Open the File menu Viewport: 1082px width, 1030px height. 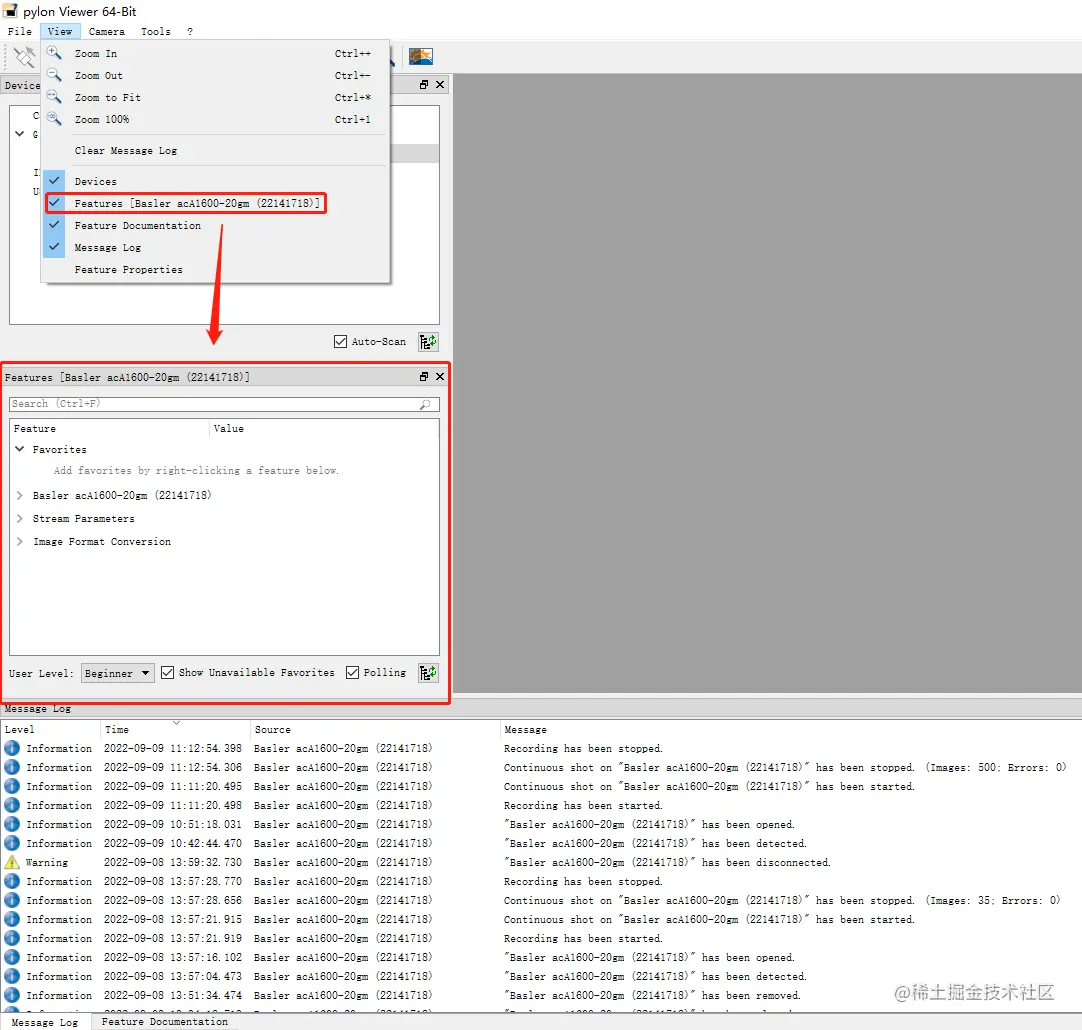coord(19,31)
